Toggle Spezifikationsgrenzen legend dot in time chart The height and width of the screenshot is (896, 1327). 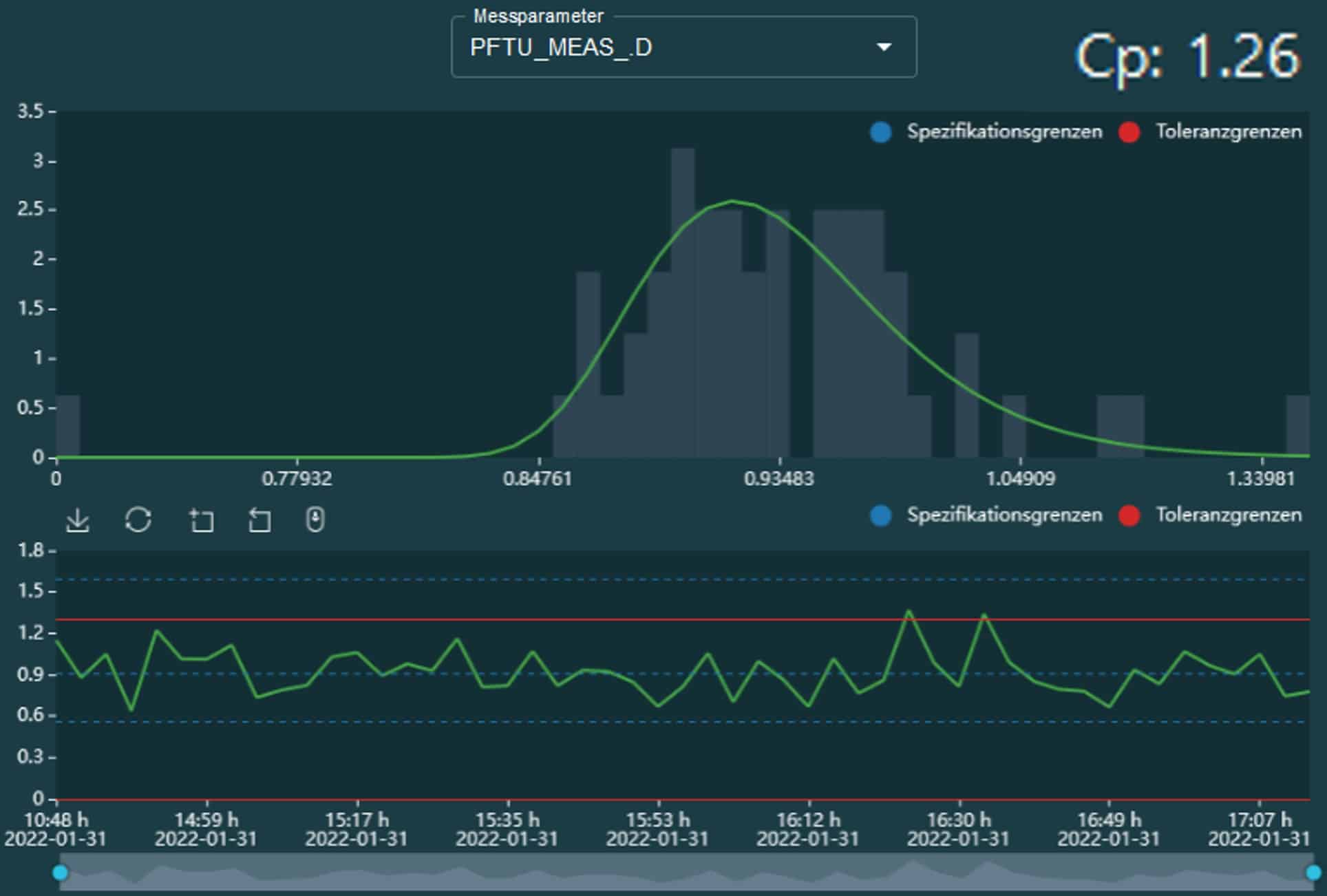tap(880, 515)
